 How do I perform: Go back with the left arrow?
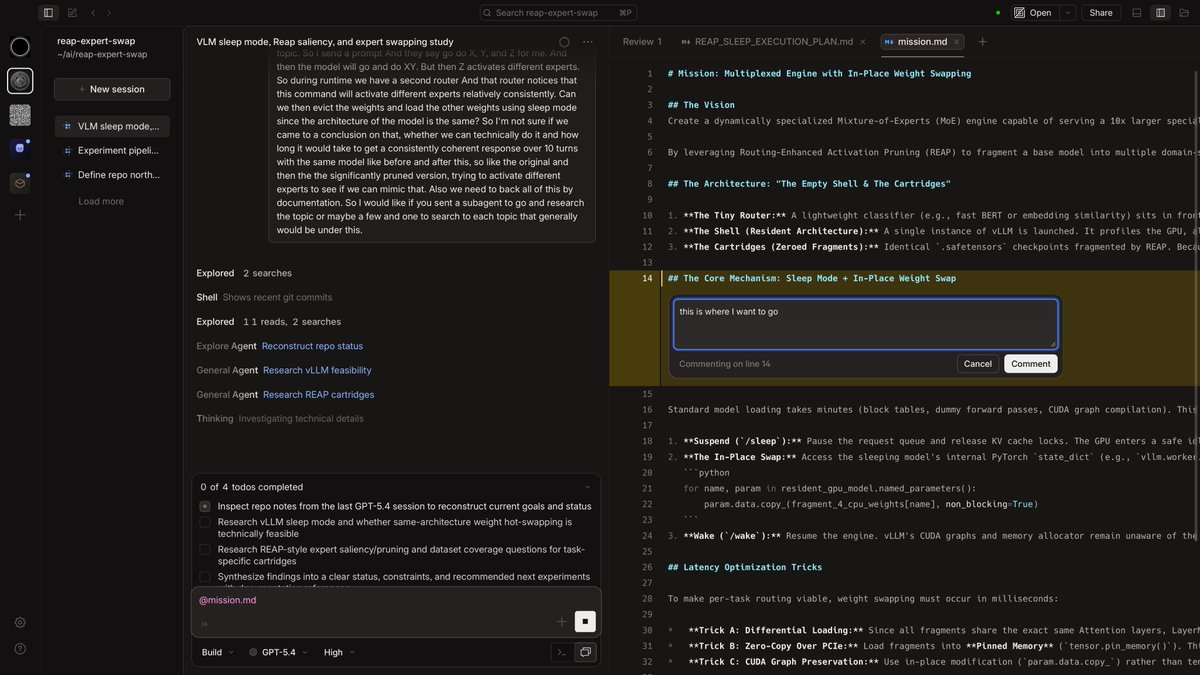coord(93,13)
